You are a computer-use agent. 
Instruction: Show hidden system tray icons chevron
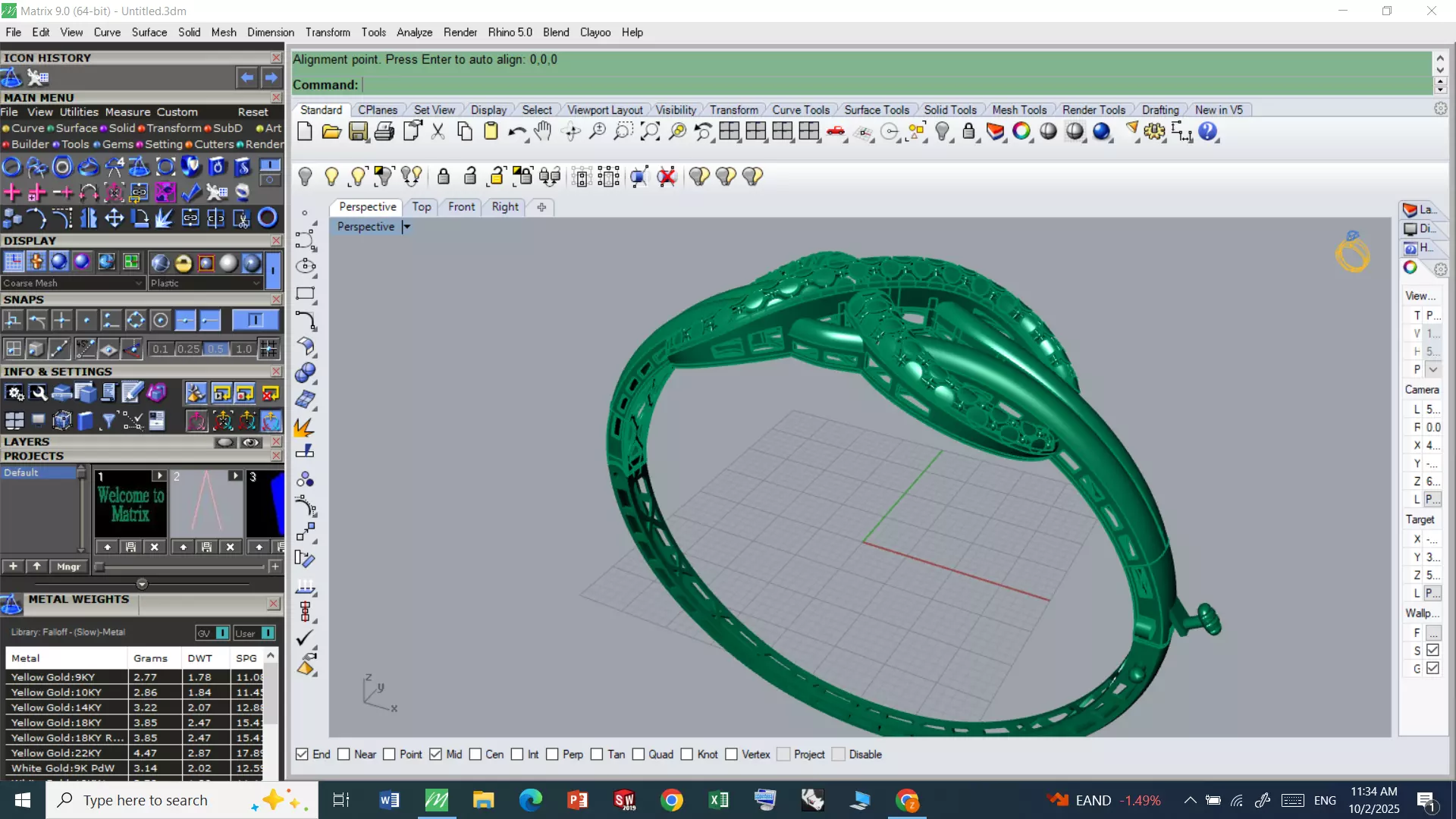pos(1190,800)
